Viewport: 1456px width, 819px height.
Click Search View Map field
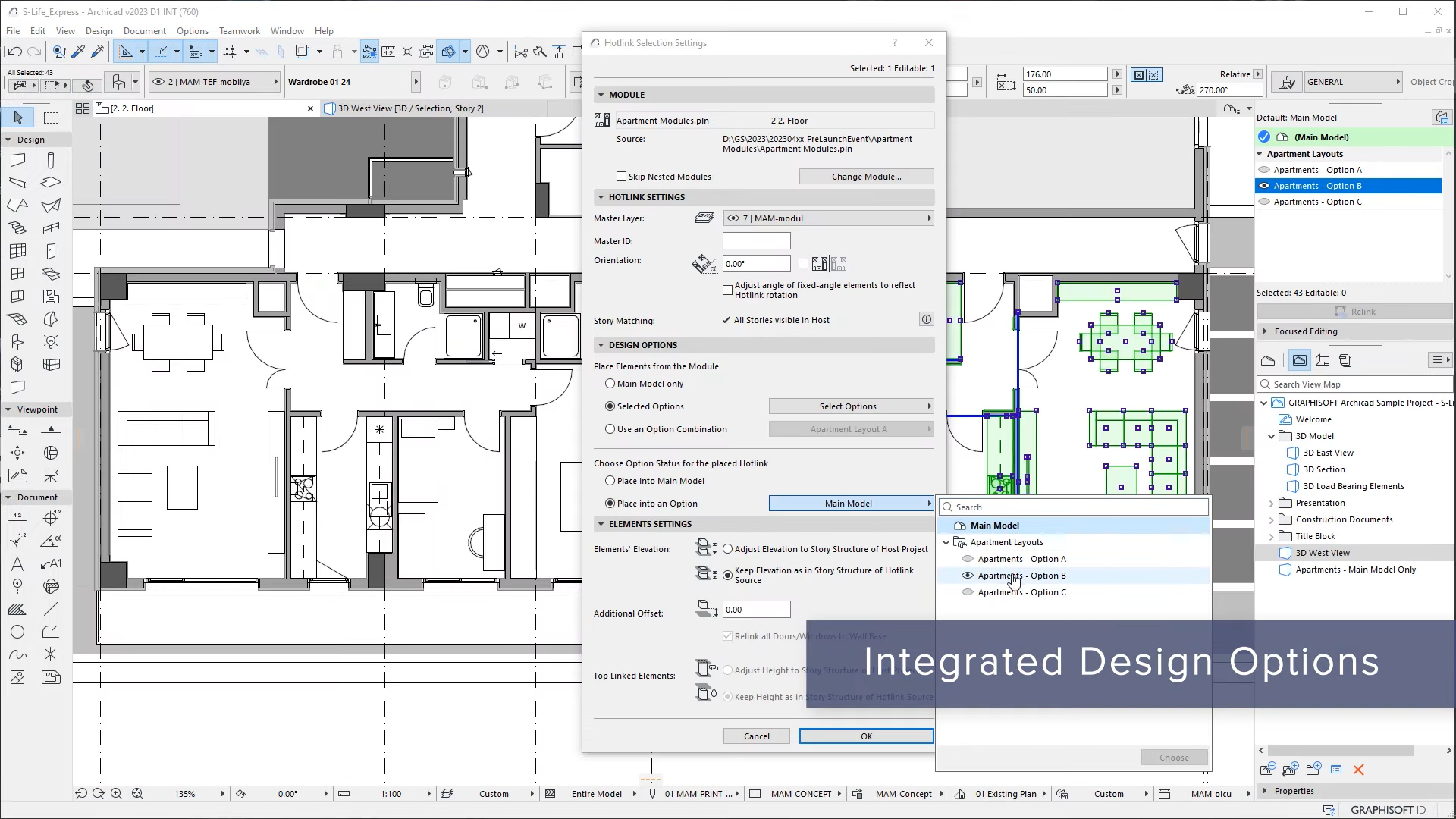click(1354, 384)
